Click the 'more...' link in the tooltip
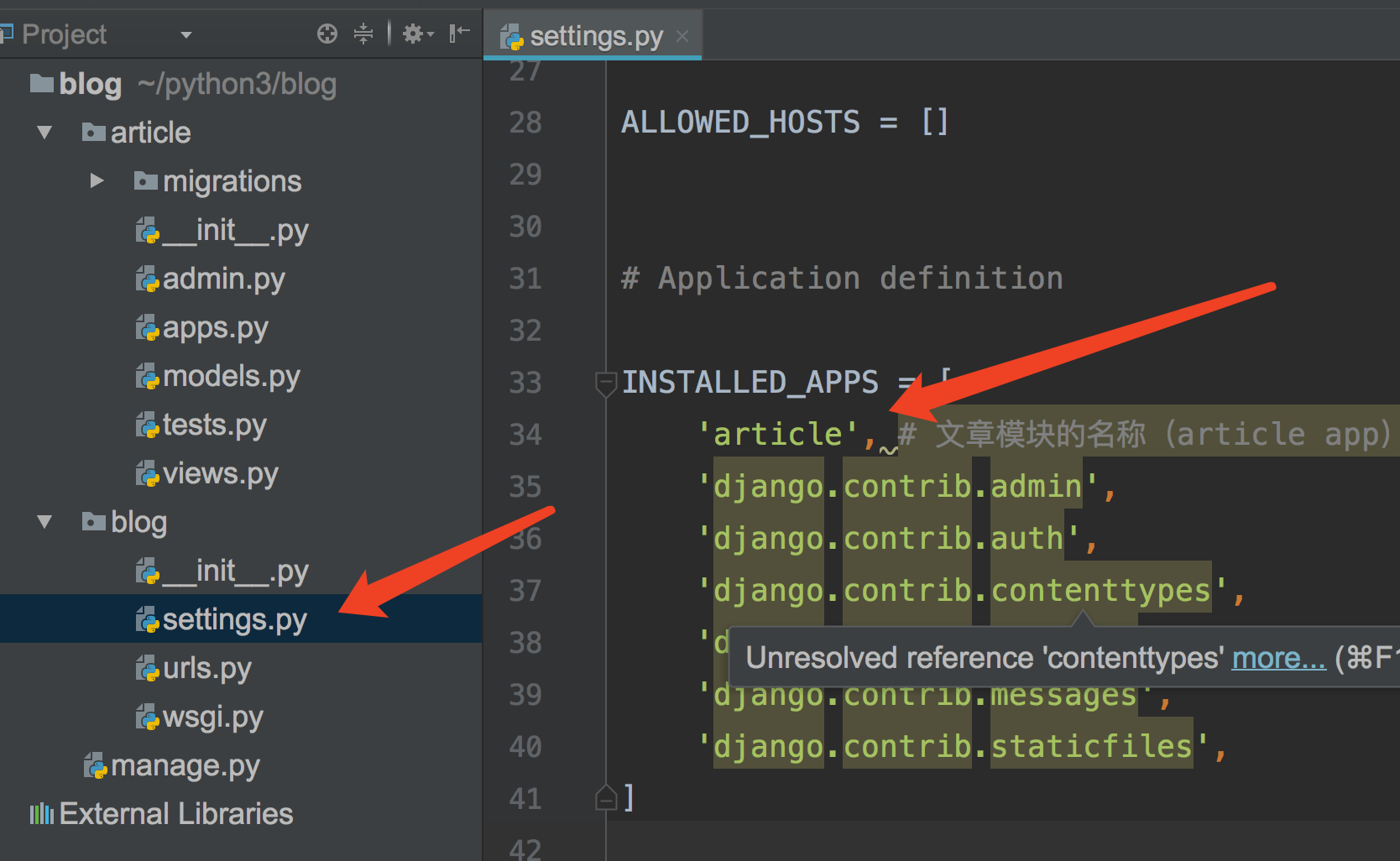 [1278, 658]
